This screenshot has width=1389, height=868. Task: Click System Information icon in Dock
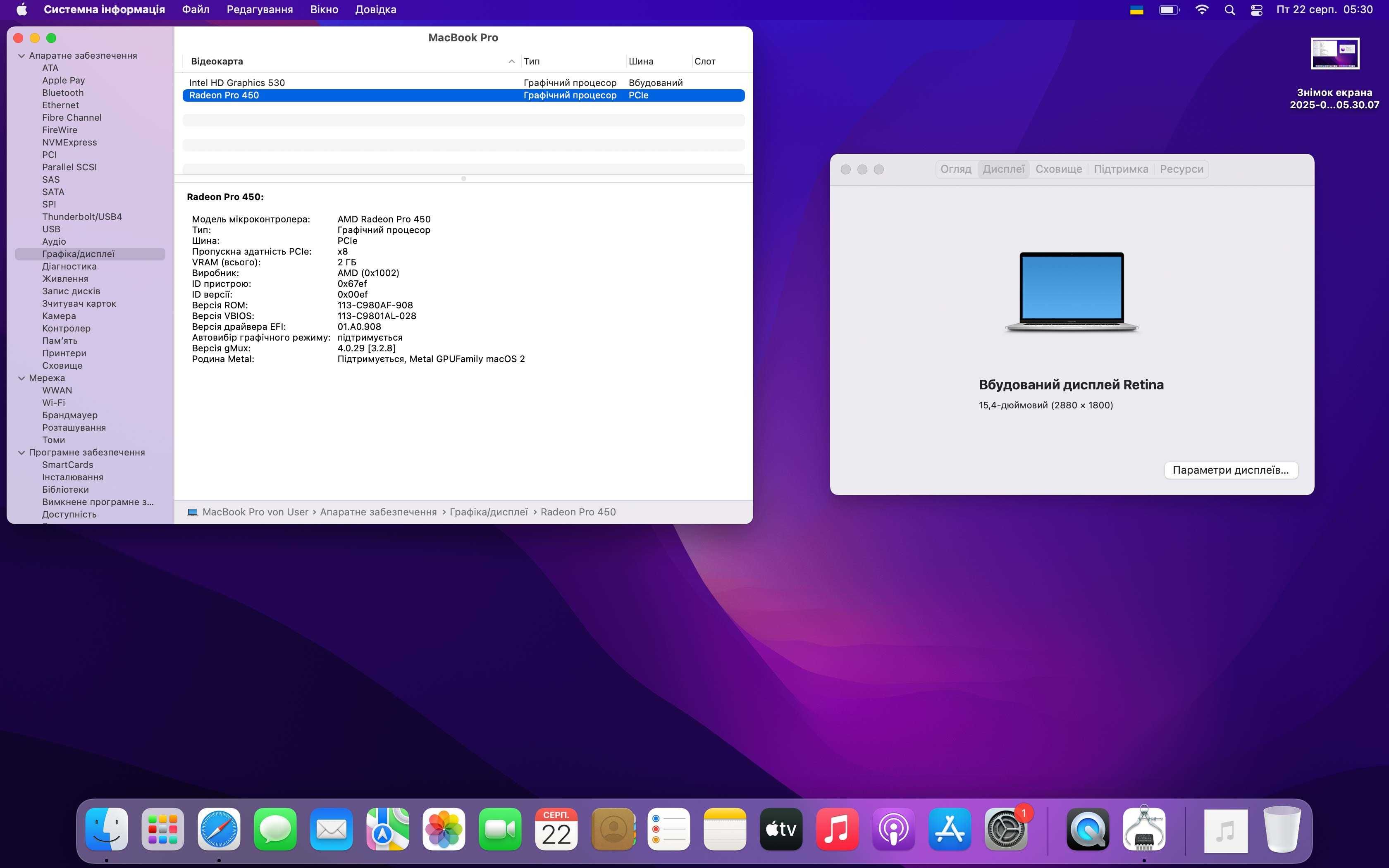1145,829
